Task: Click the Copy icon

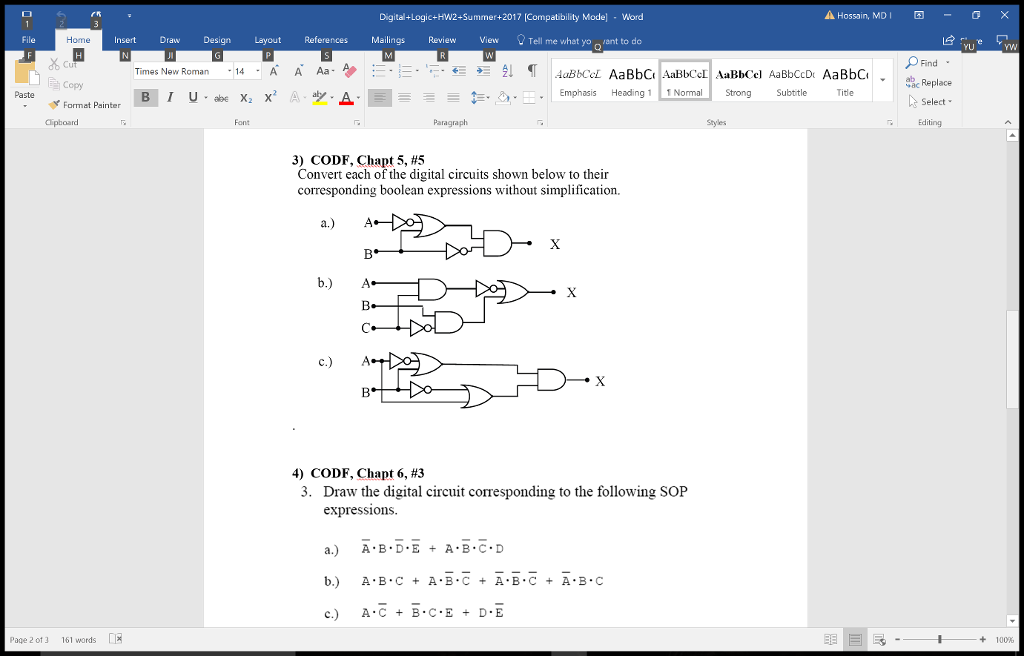Action: click(x=54, y=84)
